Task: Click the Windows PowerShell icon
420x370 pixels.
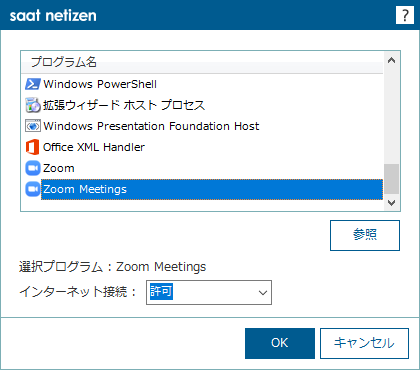Action: pos(33,84)
